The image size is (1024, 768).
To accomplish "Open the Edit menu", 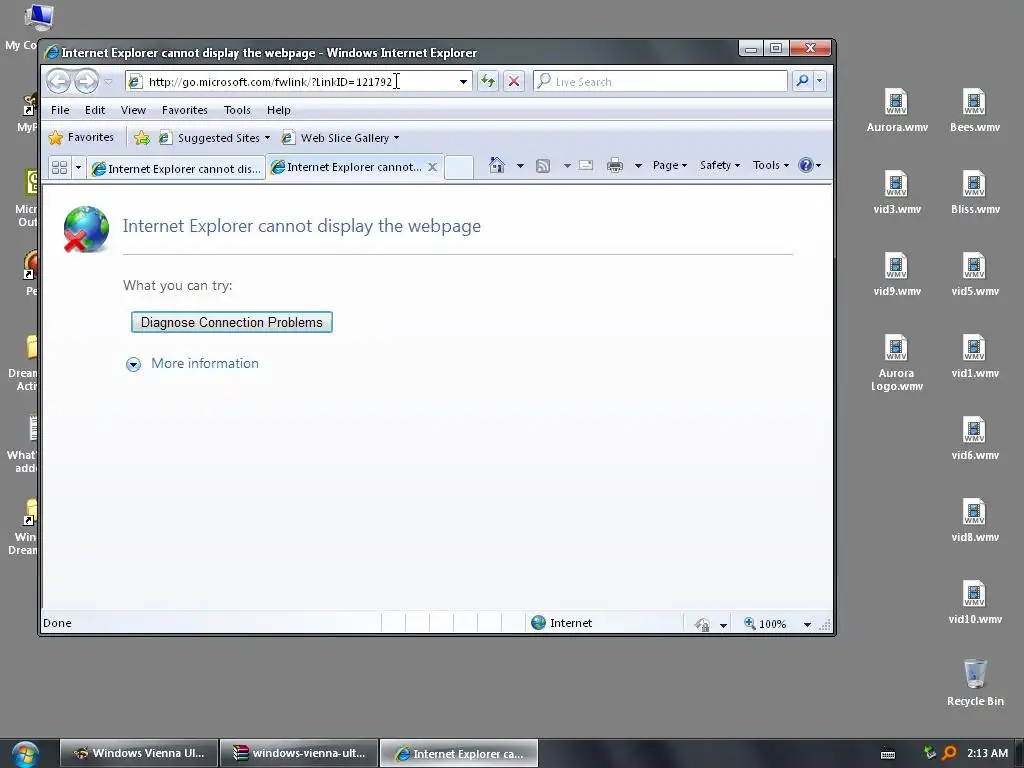I will pyautogui.click(x=95, y=110).
